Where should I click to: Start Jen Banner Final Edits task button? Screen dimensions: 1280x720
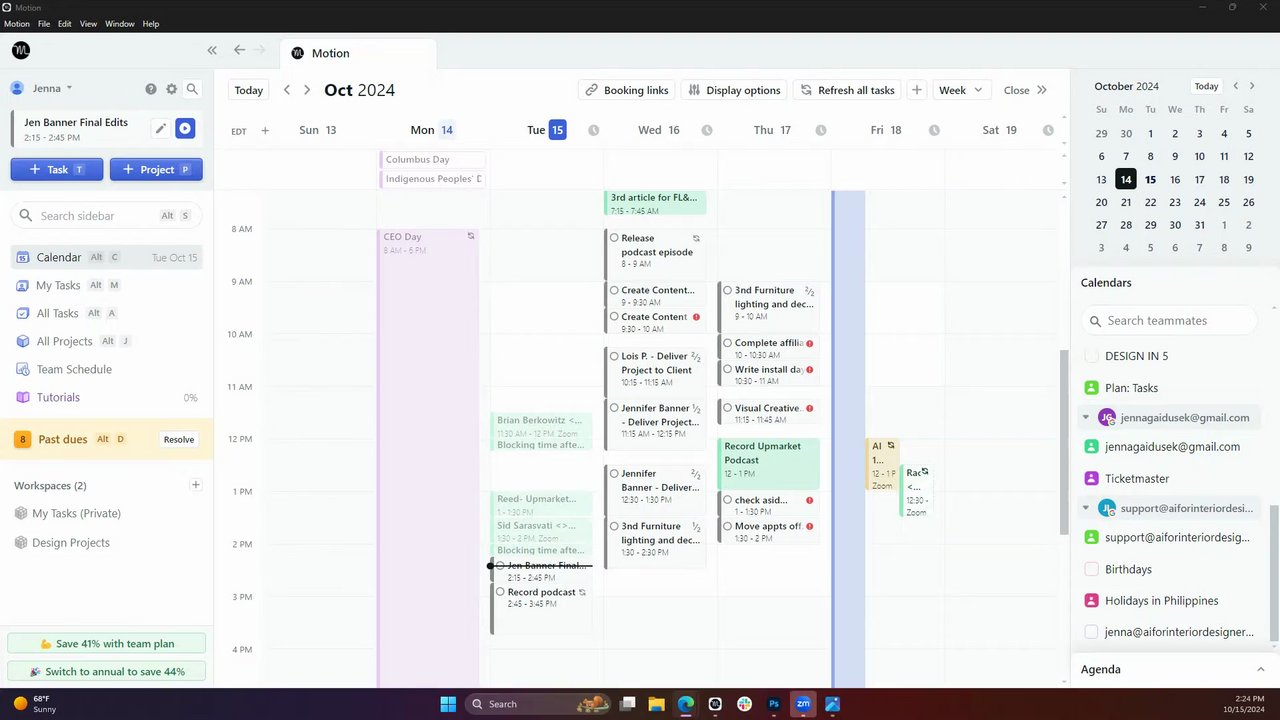point(185,128)
